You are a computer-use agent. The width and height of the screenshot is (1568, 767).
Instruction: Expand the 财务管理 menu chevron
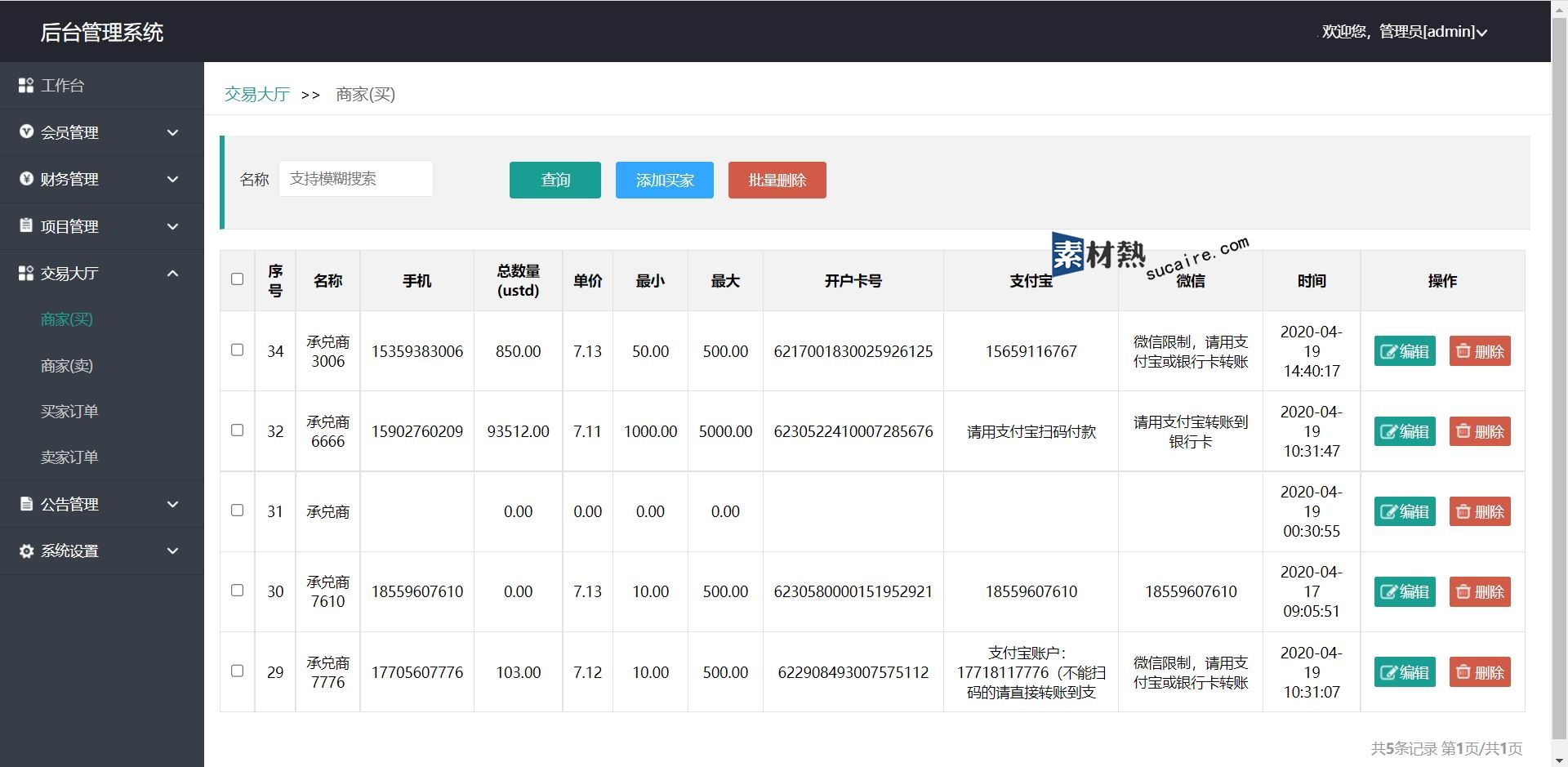pos(172,179)
